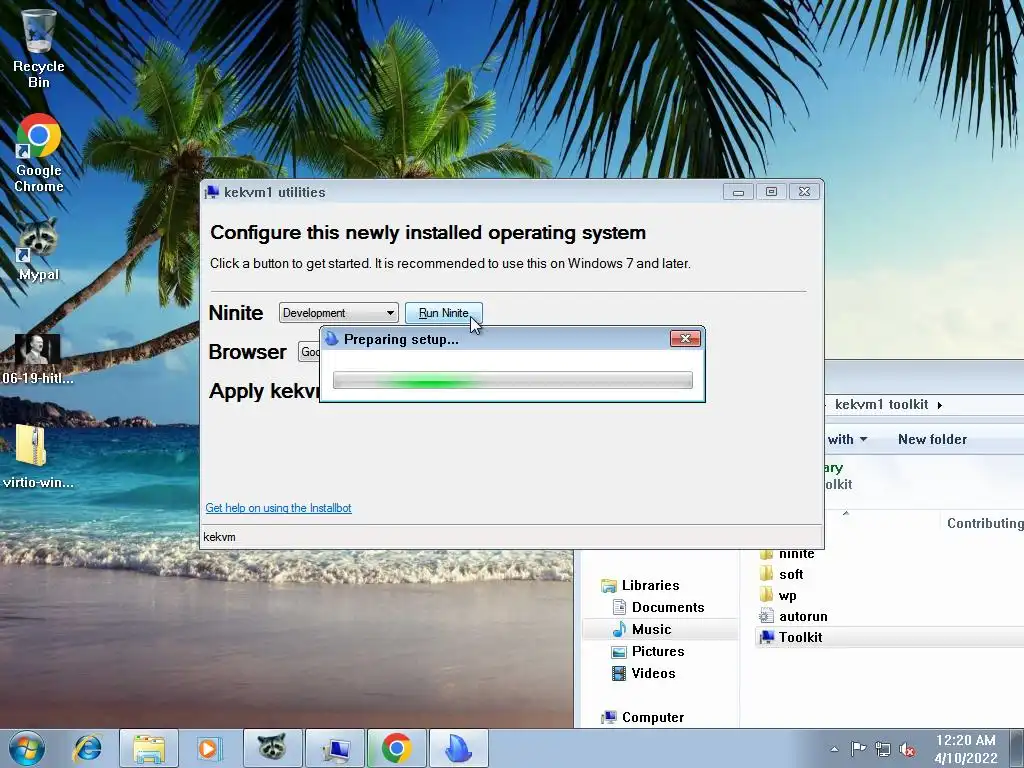Click New folder in the Explorer toolbar
This screenshot has height=768, width=1024.
click(932, 440)
